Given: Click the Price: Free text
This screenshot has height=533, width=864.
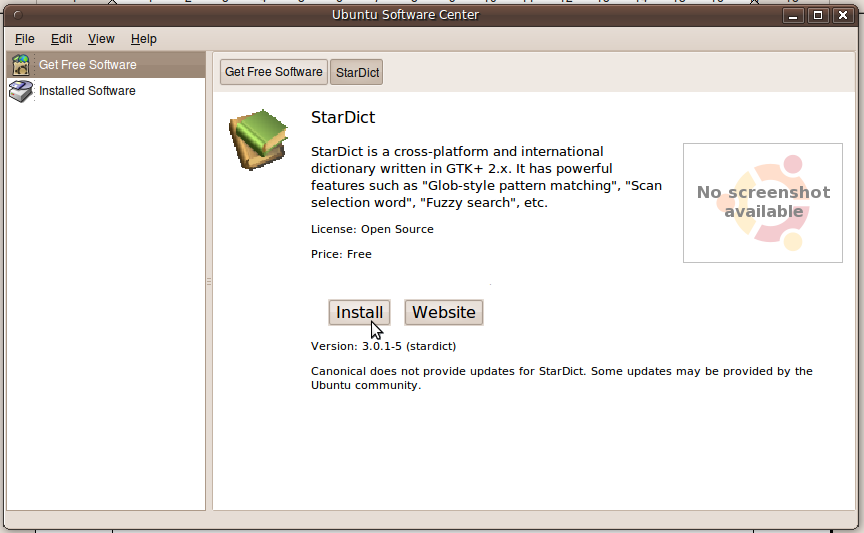Looking at the screenshot, I should (x=341, y=254).
